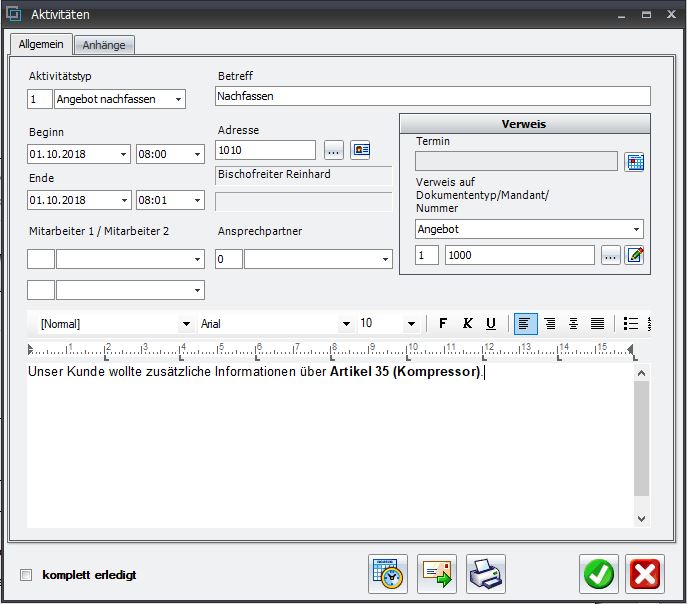Click the address browse button (...)
This screenshot has height=604, width=687.
[334, 150]
